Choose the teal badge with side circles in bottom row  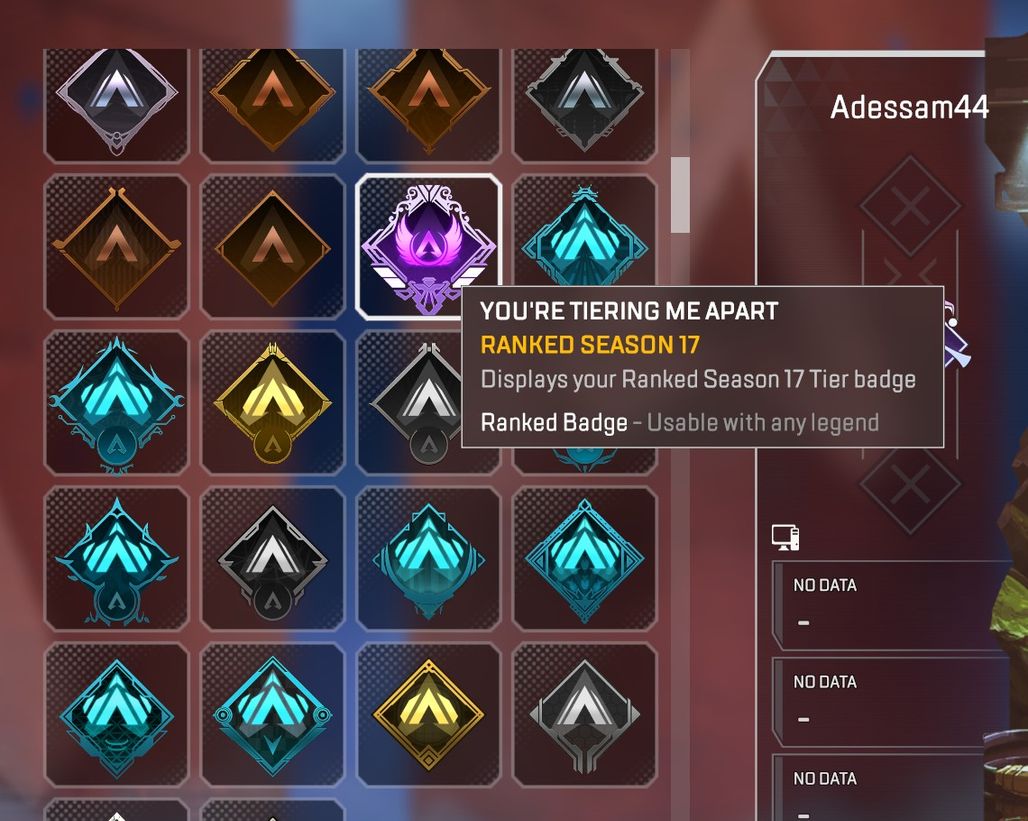click(x=272, y=714)
